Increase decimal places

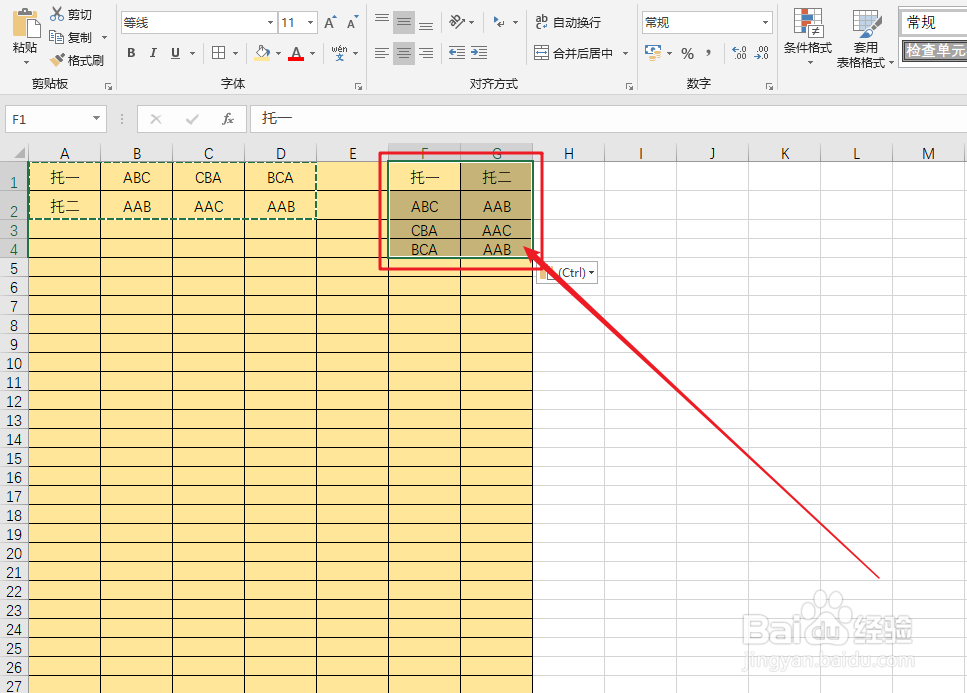(x=739, y=53)
